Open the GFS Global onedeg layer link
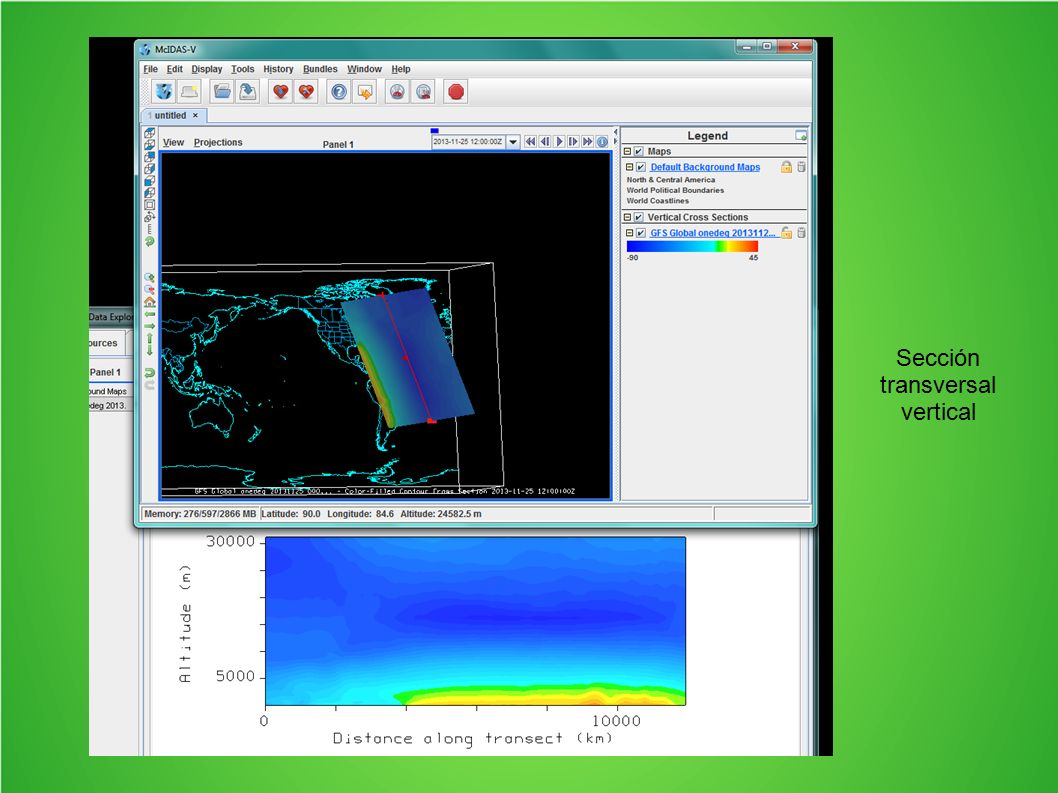 pos(713,233)
